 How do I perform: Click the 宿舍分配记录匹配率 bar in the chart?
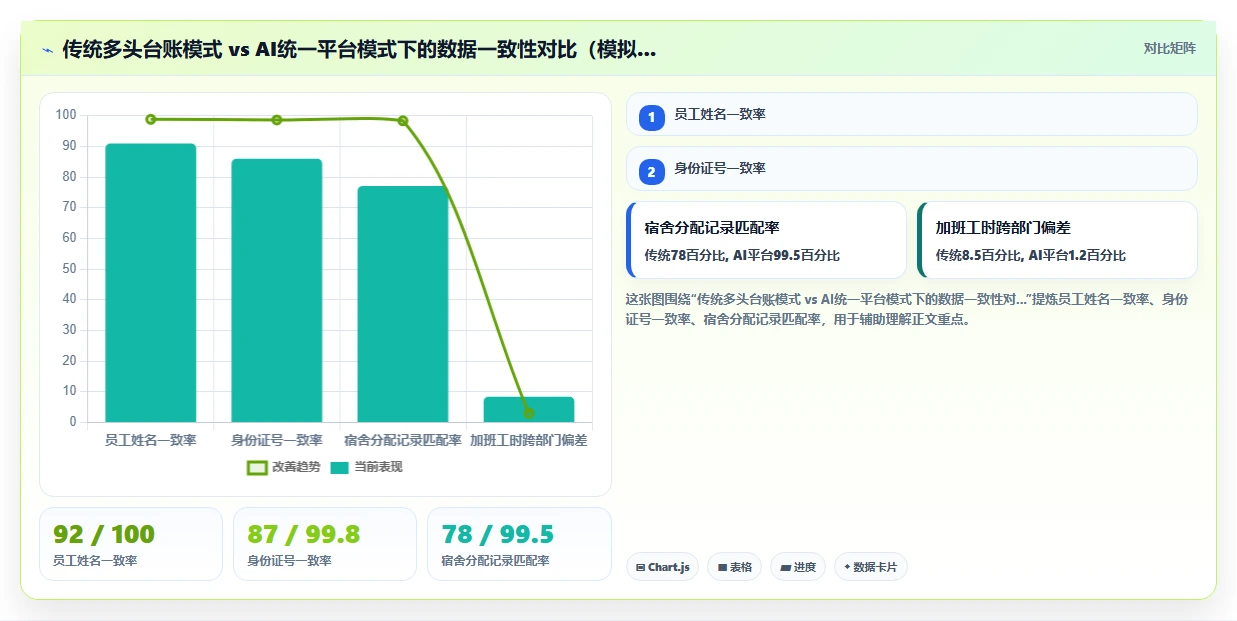pyautogui.click(x=403, y=304)
